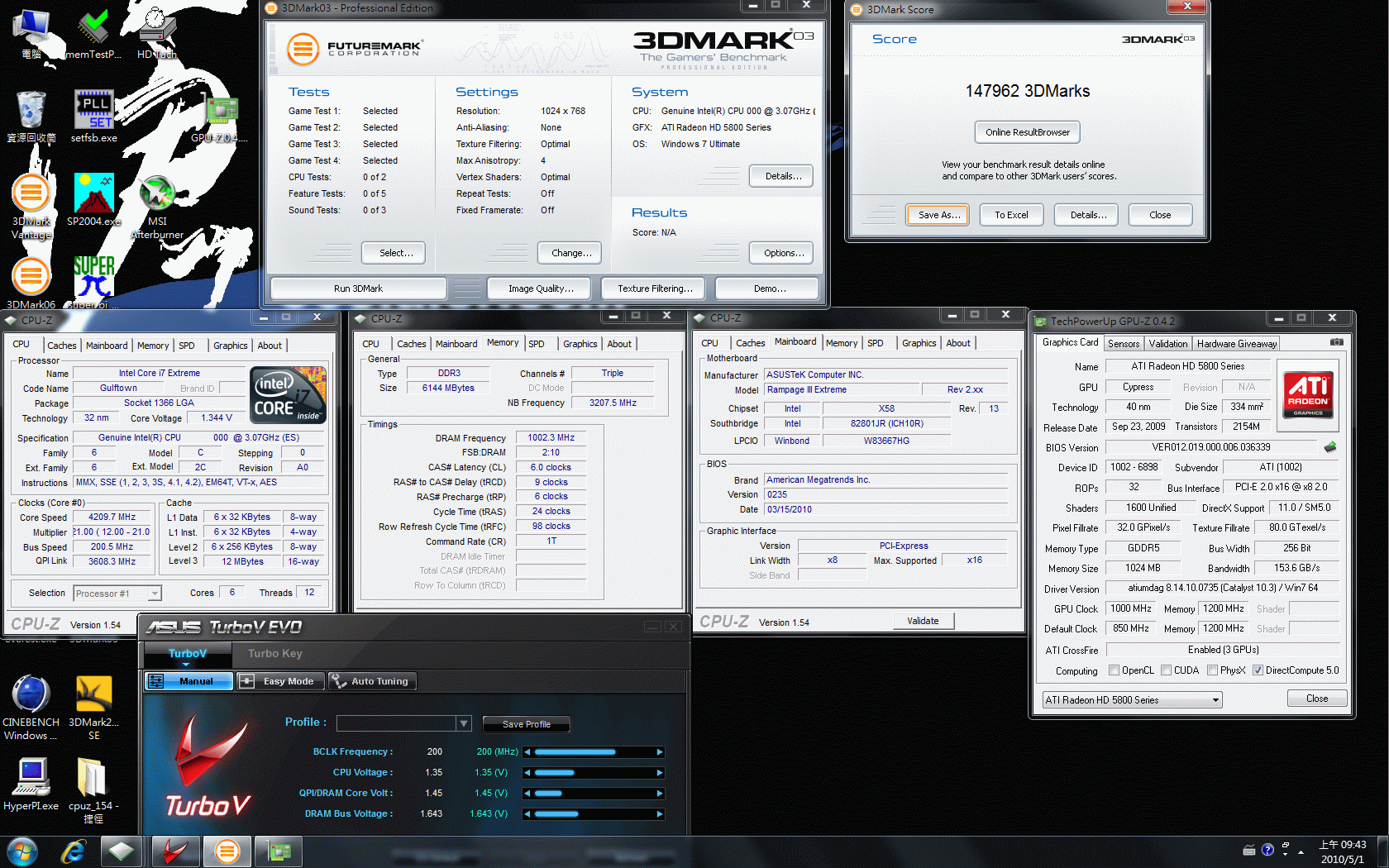Adjust the BCLK Frequency slider
The height and width of the screenshot is (868, 1389).
594,752
